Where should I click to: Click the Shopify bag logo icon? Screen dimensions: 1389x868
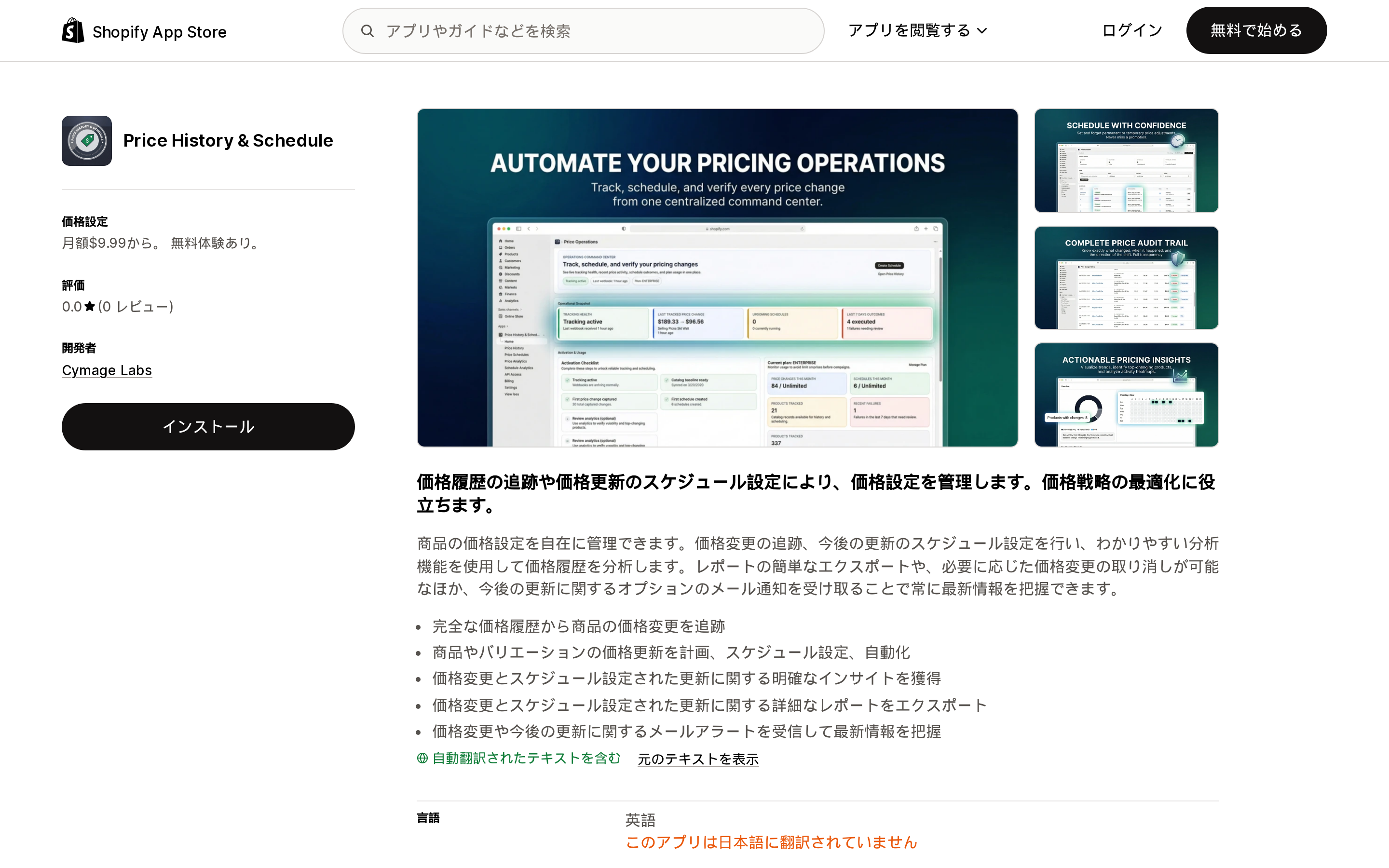pyautogui.click(x=73, y=30)
